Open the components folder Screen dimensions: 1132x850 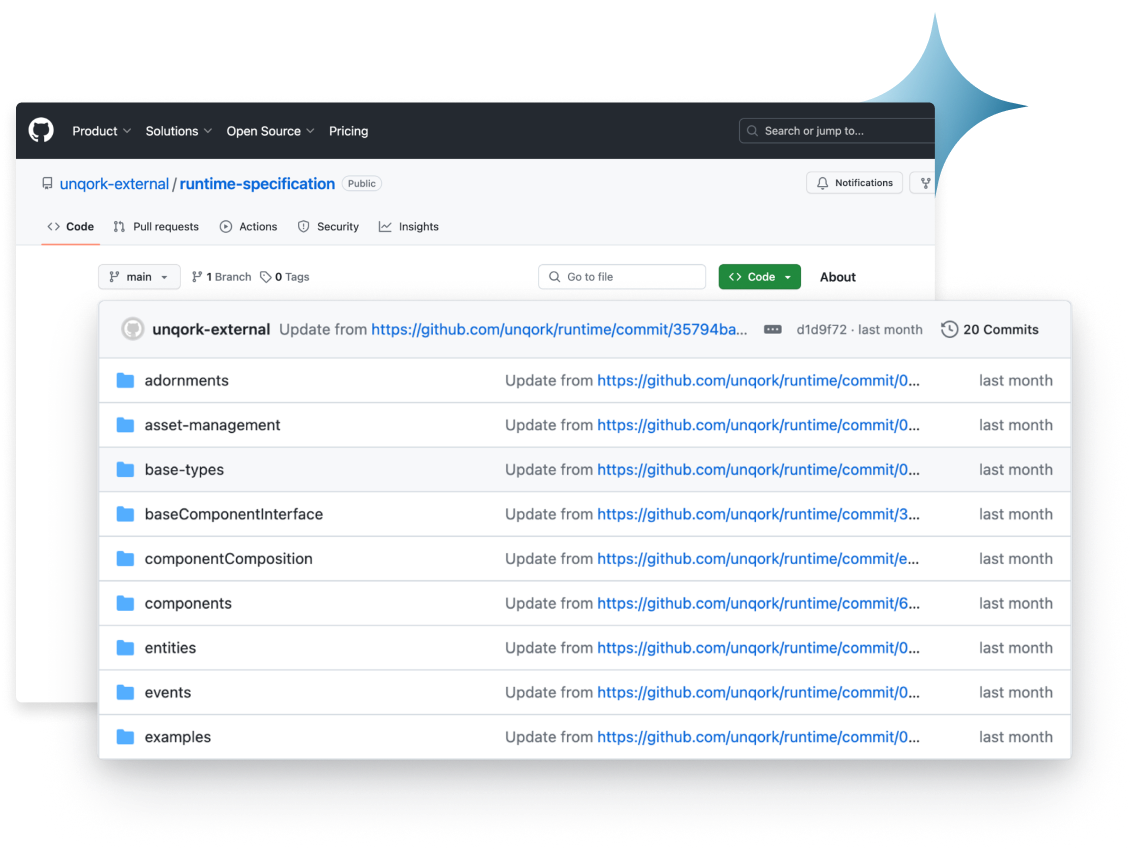188,604
